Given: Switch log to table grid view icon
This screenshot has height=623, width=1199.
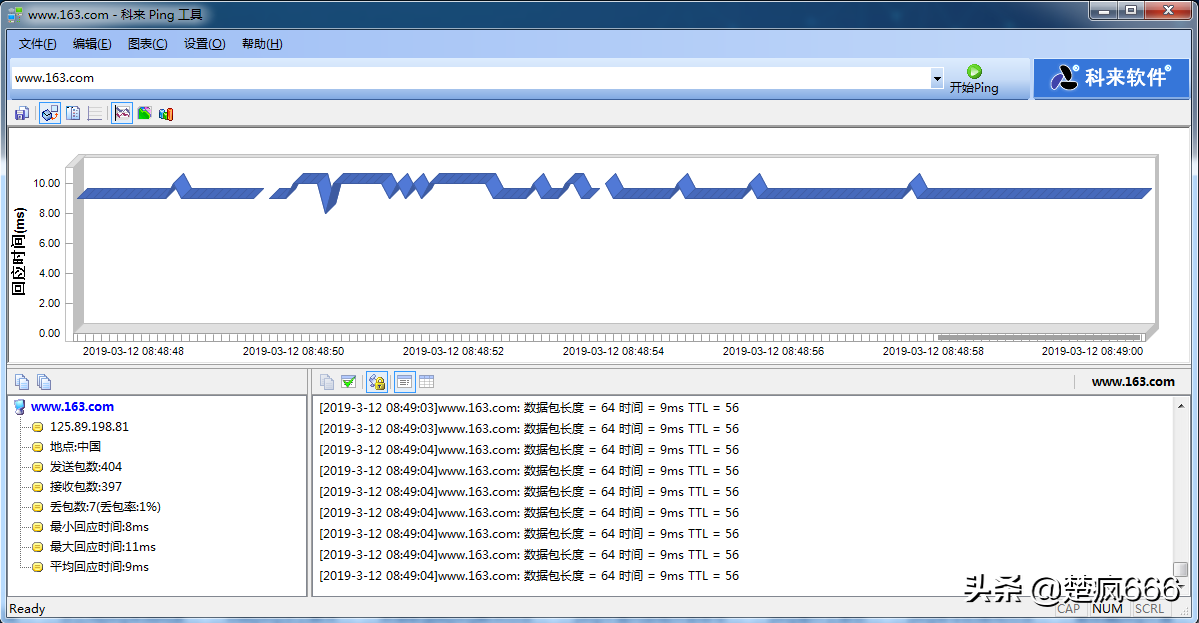Looking at the screenshot, I should (x=427, y=381).
